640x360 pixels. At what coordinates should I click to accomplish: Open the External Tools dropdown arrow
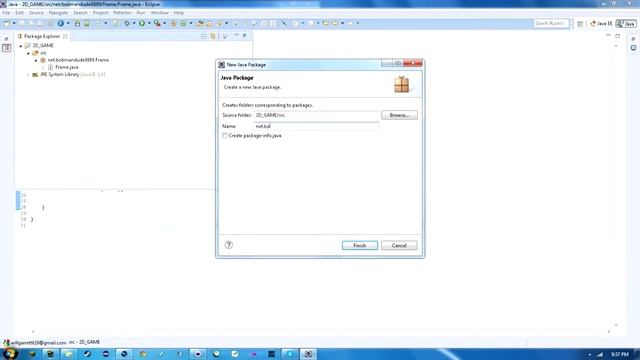164,23
